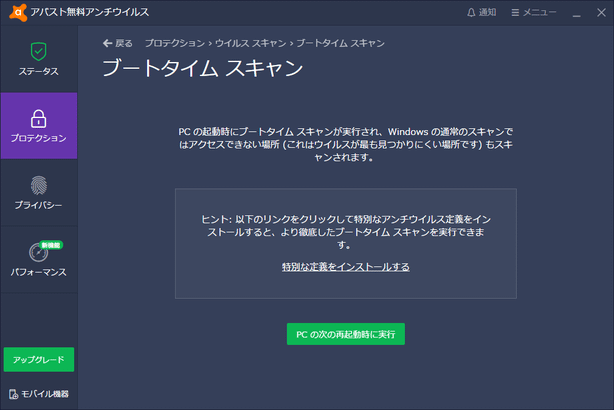The image size is (614, 410).
Task: Click the ブートタイム スキャン page heading
Action: 202,68
